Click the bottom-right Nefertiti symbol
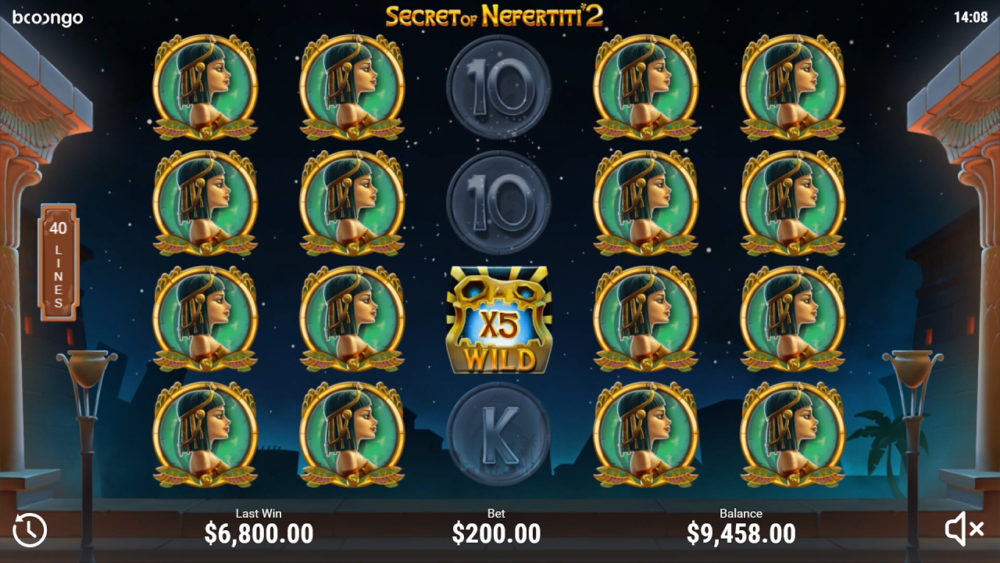The height and width of the screenshot is (563, 1000). tap(793, 435)
